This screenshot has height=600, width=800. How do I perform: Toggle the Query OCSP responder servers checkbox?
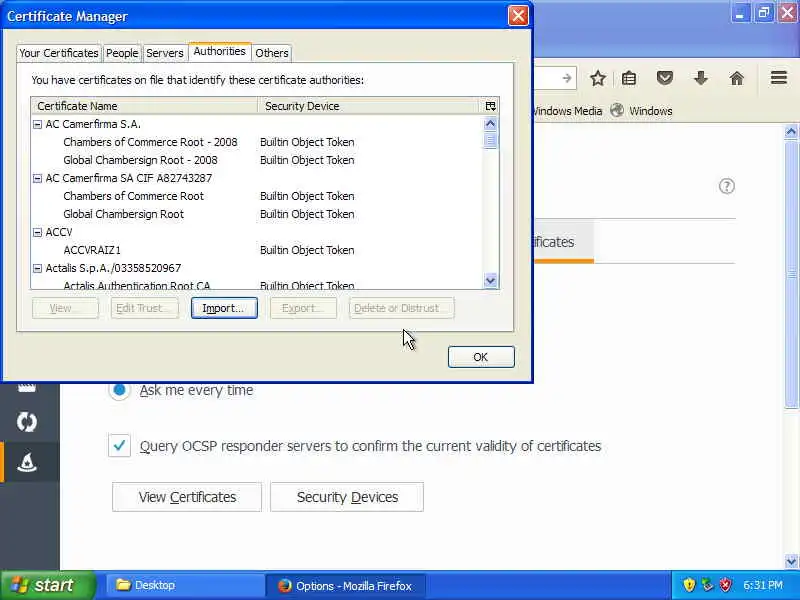[x=119, y=445]
